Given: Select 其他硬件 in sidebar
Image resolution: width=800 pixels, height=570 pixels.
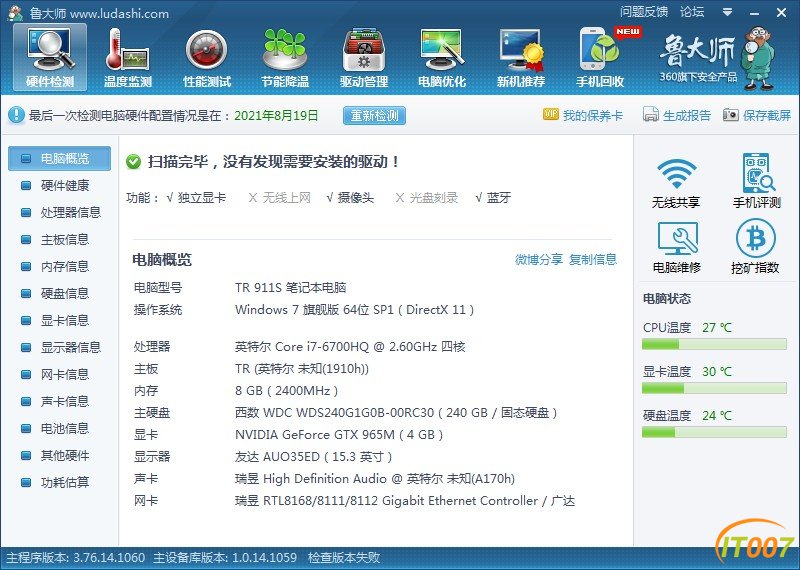Looking at the screenshot, I should (59, 456).
